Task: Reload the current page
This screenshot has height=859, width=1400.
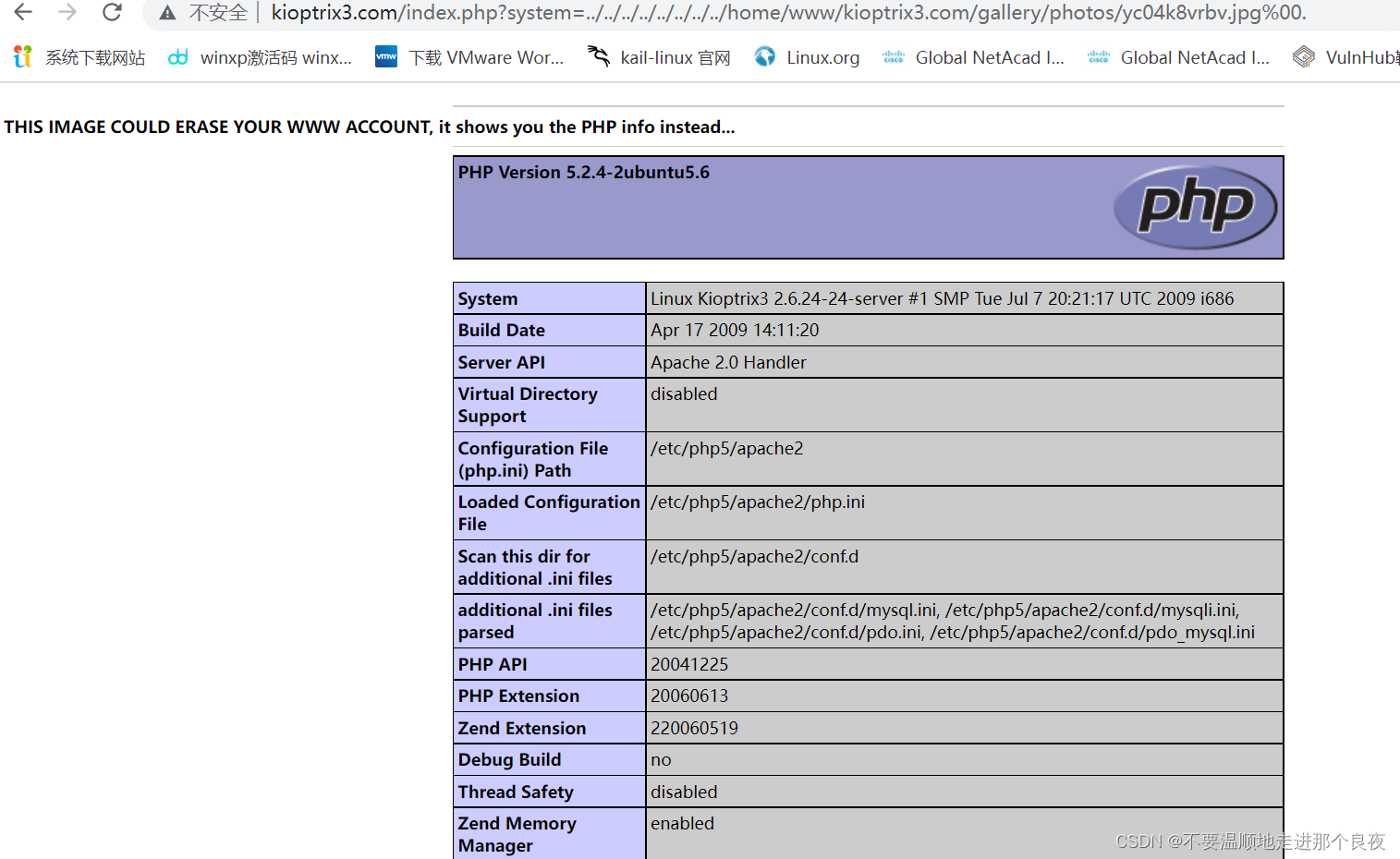Action: [112, 12]
